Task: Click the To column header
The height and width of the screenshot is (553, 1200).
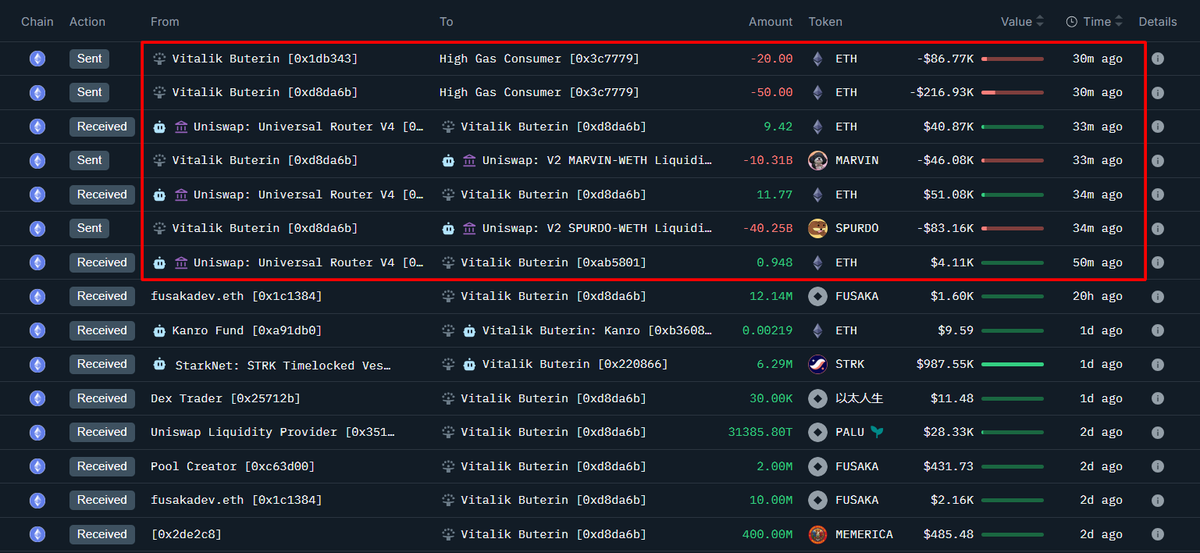Action: pyautogui.click(x=446, y=21)
